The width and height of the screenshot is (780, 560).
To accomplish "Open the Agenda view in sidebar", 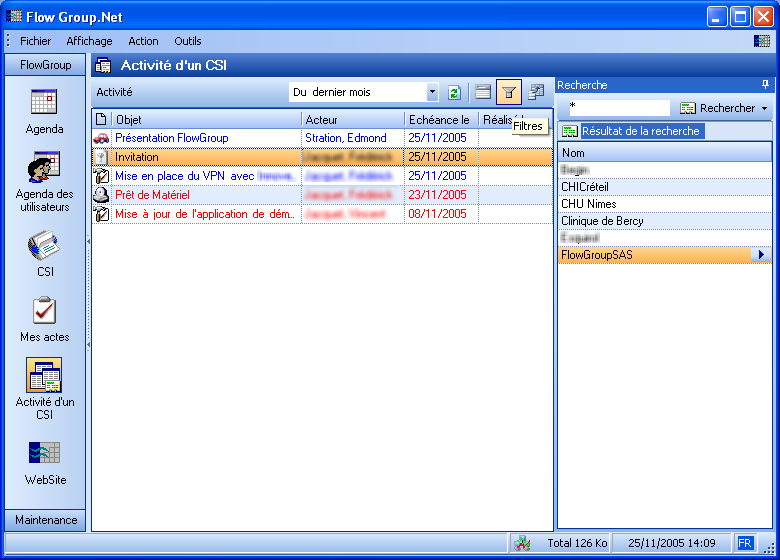I will (x=44, y=111).
